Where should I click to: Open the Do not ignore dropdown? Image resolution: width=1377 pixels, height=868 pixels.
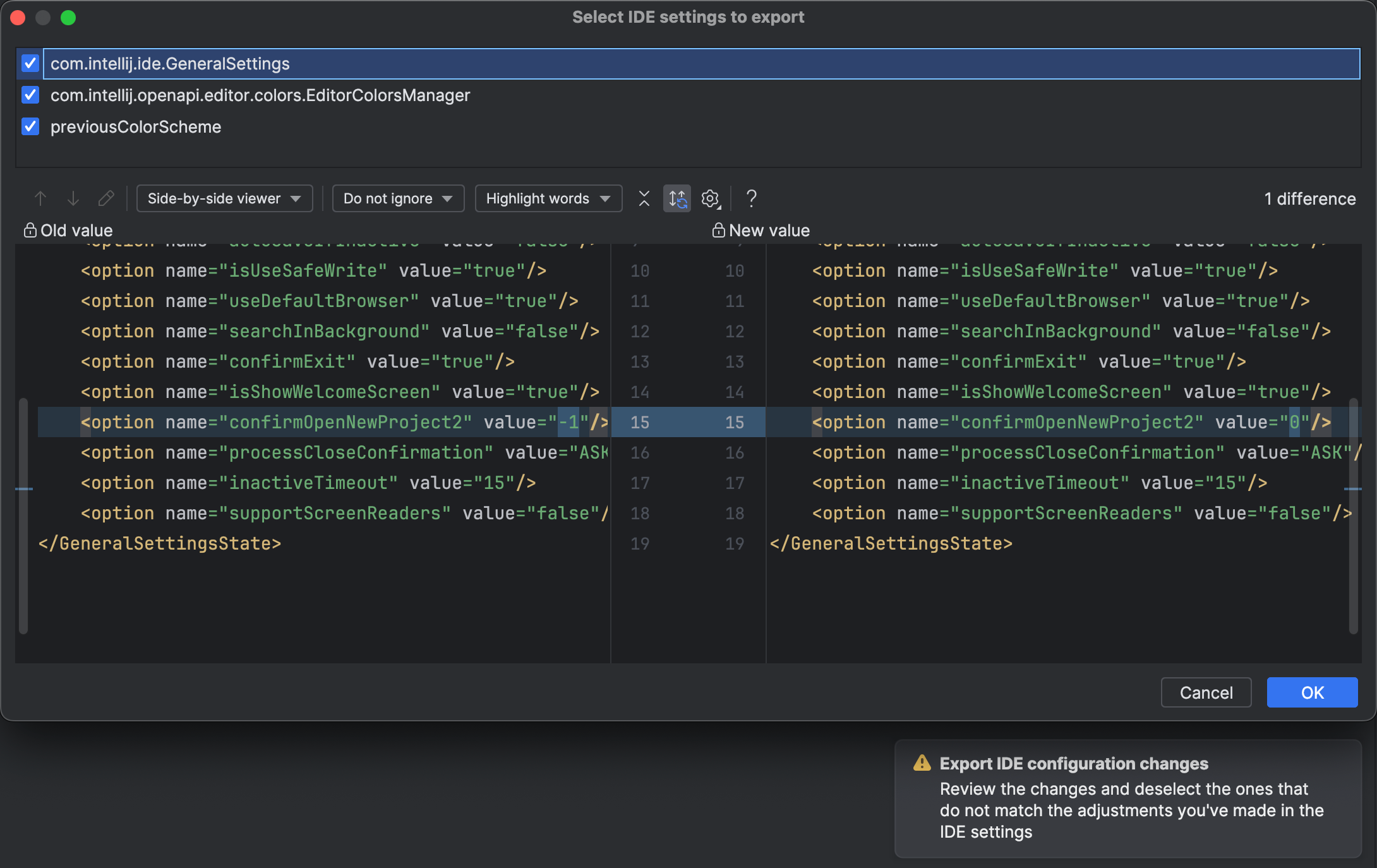click(397, 198)
